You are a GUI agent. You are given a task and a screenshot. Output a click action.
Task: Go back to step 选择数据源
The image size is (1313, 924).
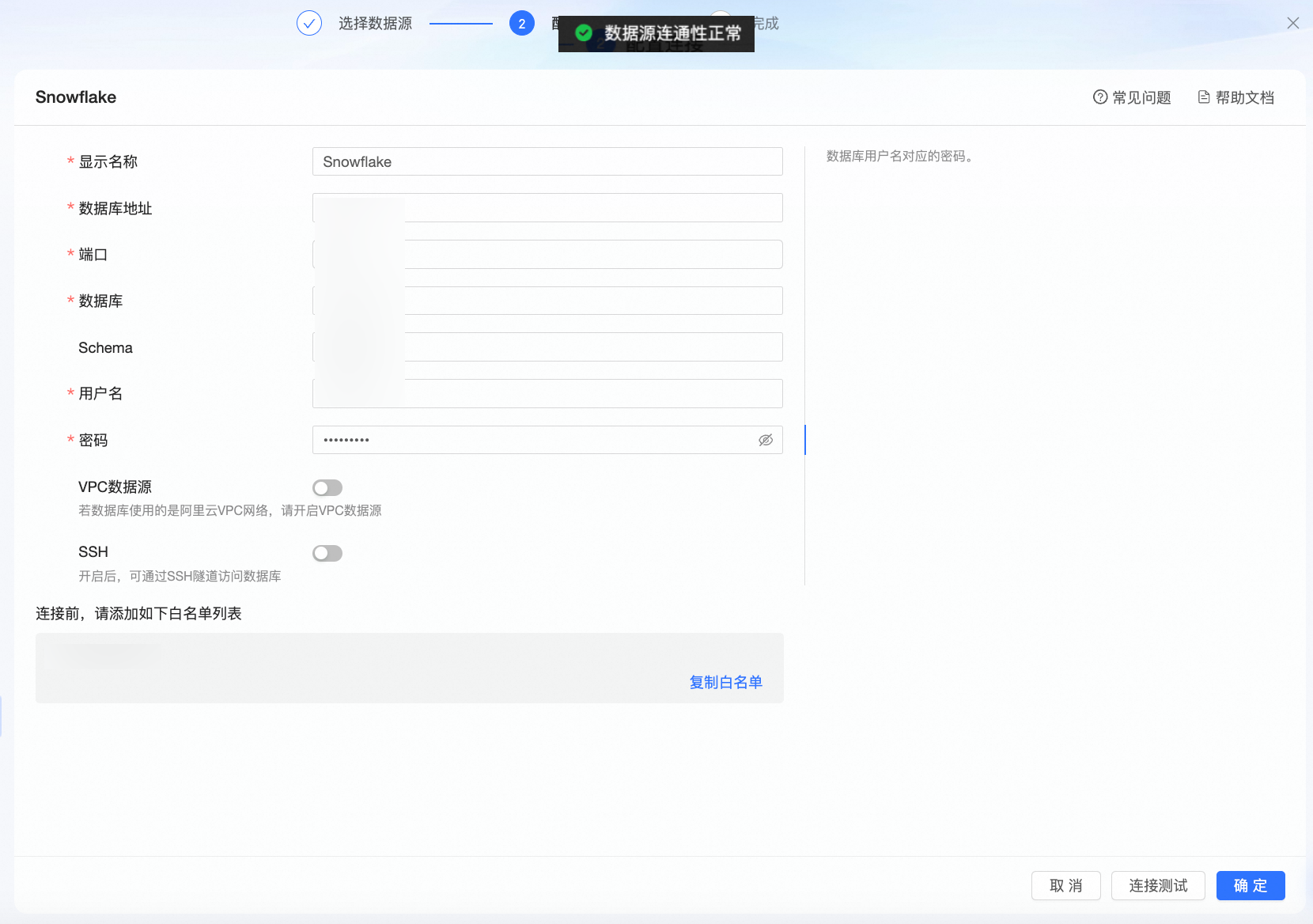pyautogui.click(x=375, y=24)
